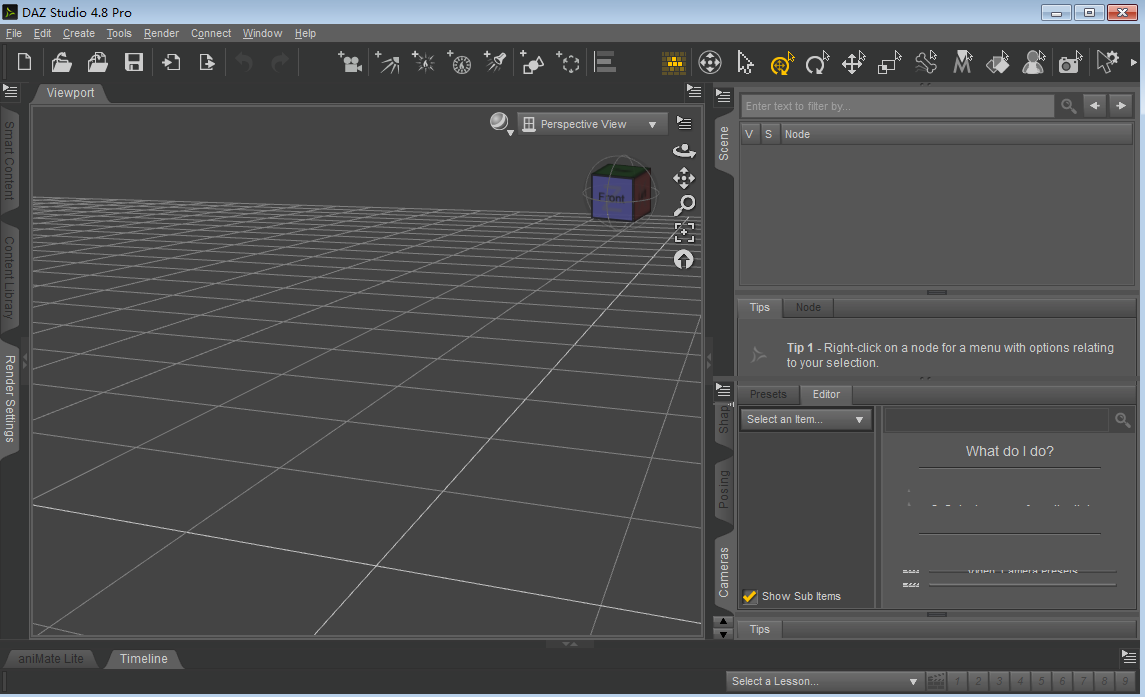The width and height of the screenshot is (1145, 697).
Task: Open the Connect menu
Action: 211,33
